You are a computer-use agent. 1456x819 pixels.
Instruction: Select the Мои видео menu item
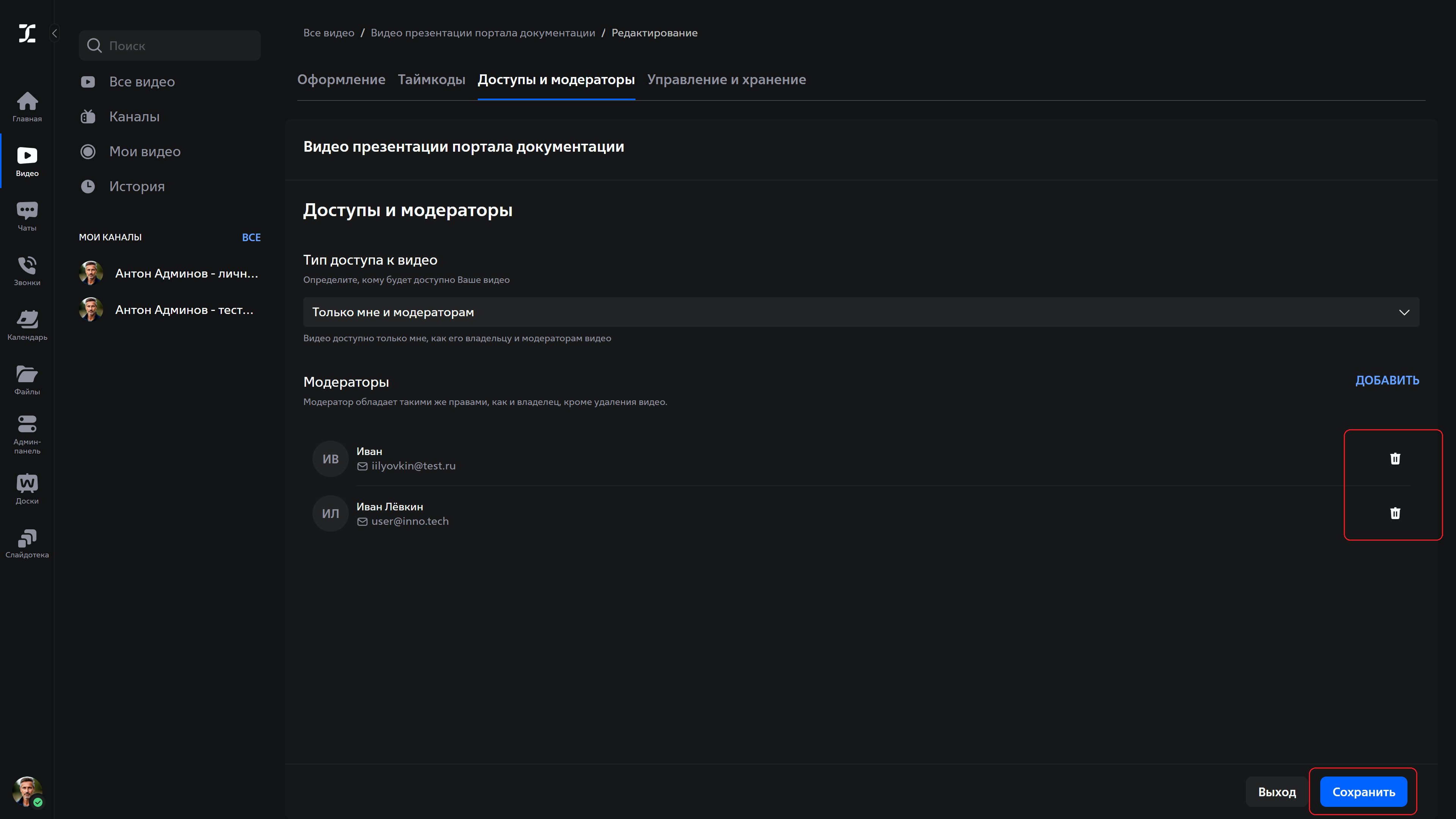pos(145,151)
